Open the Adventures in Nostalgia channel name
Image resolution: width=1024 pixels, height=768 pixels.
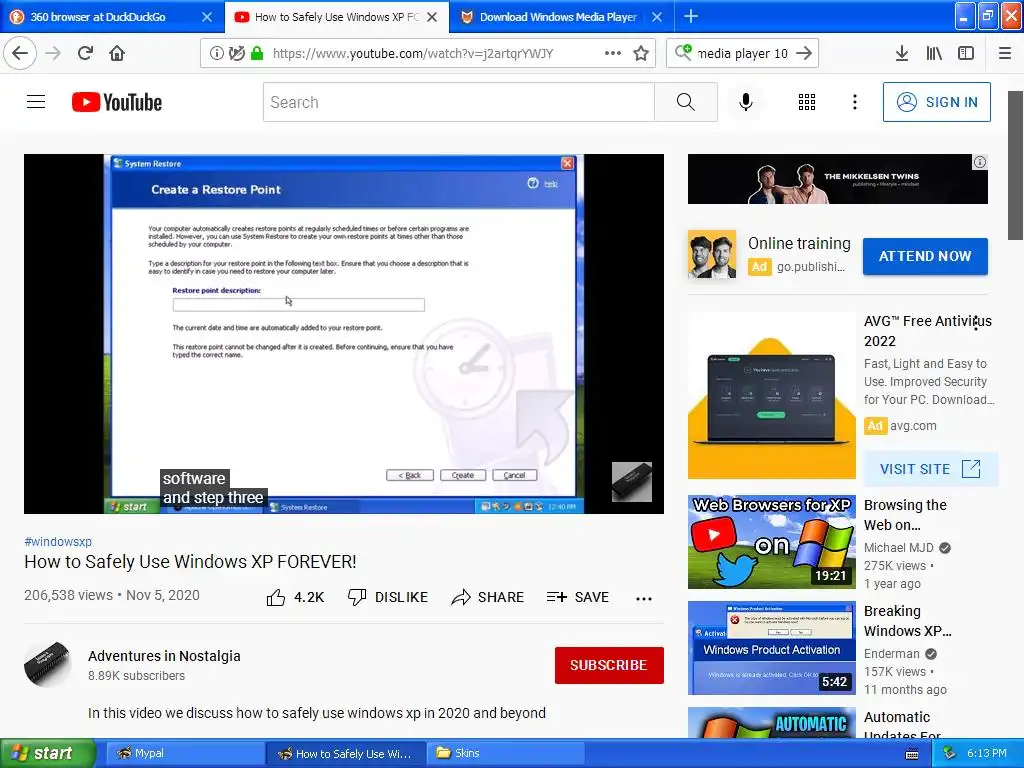coord(164,656)
